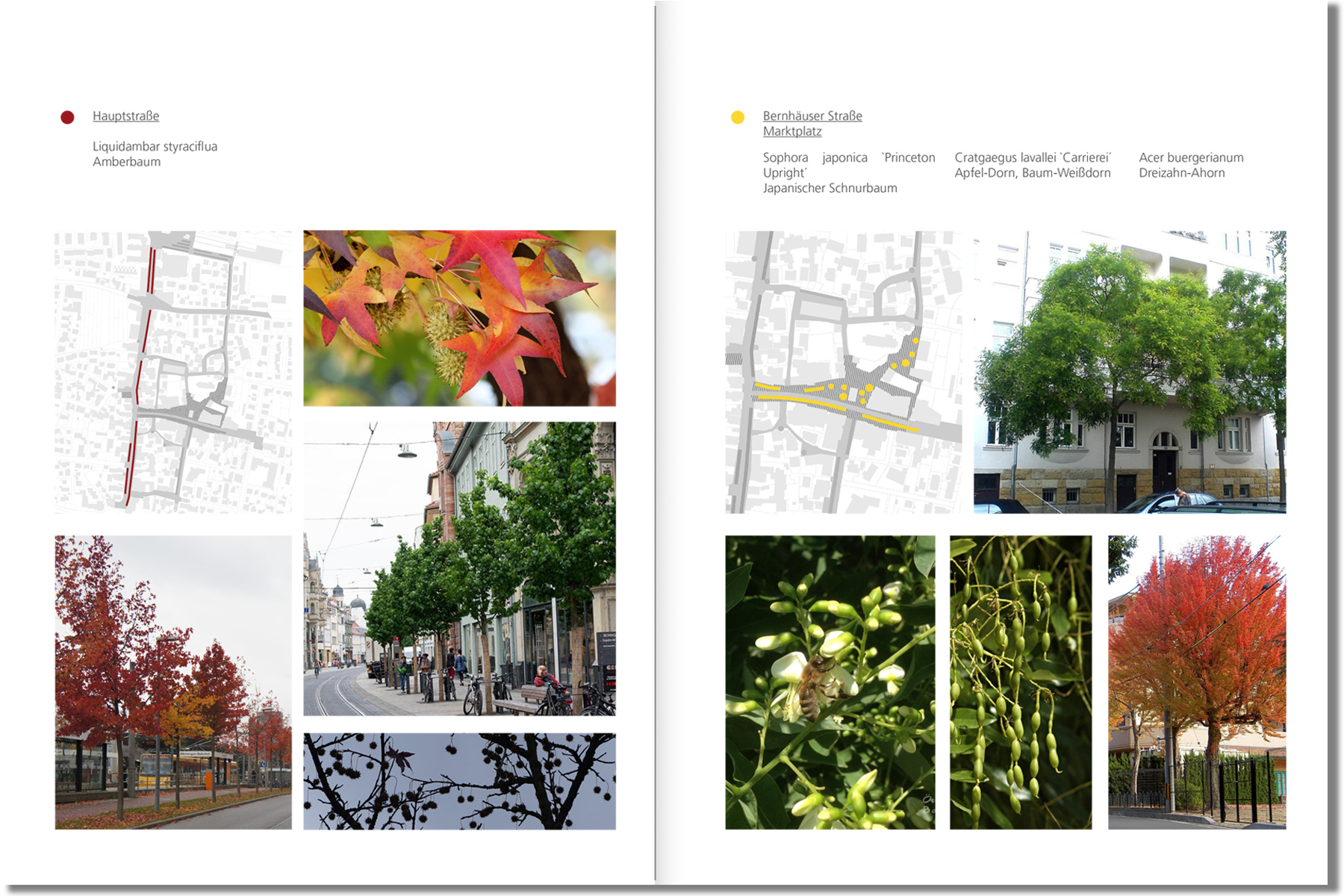Select the Japanischer Schnurbaum label
This screenshot has height=896, width=1344.
click(830, 188)
